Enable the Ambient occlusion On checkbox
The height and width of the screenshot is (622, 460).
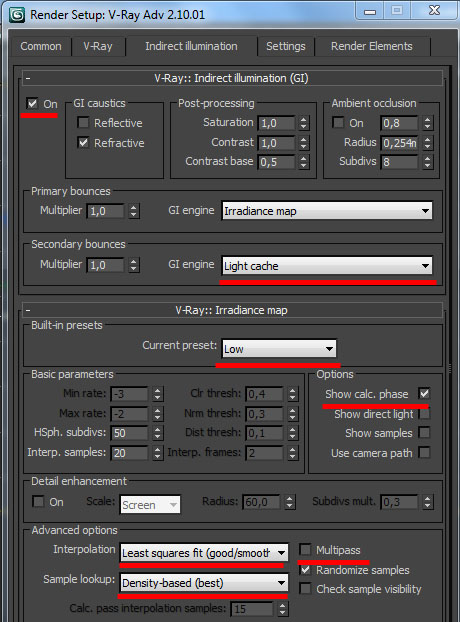pyautogui.click(x=338, y=123)
